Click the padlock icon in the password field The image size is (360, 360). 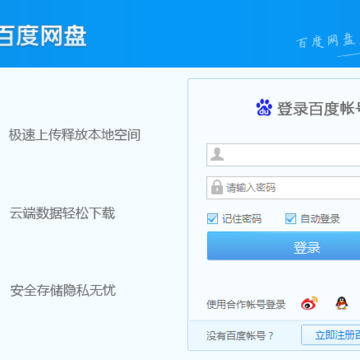click(217, 187)
